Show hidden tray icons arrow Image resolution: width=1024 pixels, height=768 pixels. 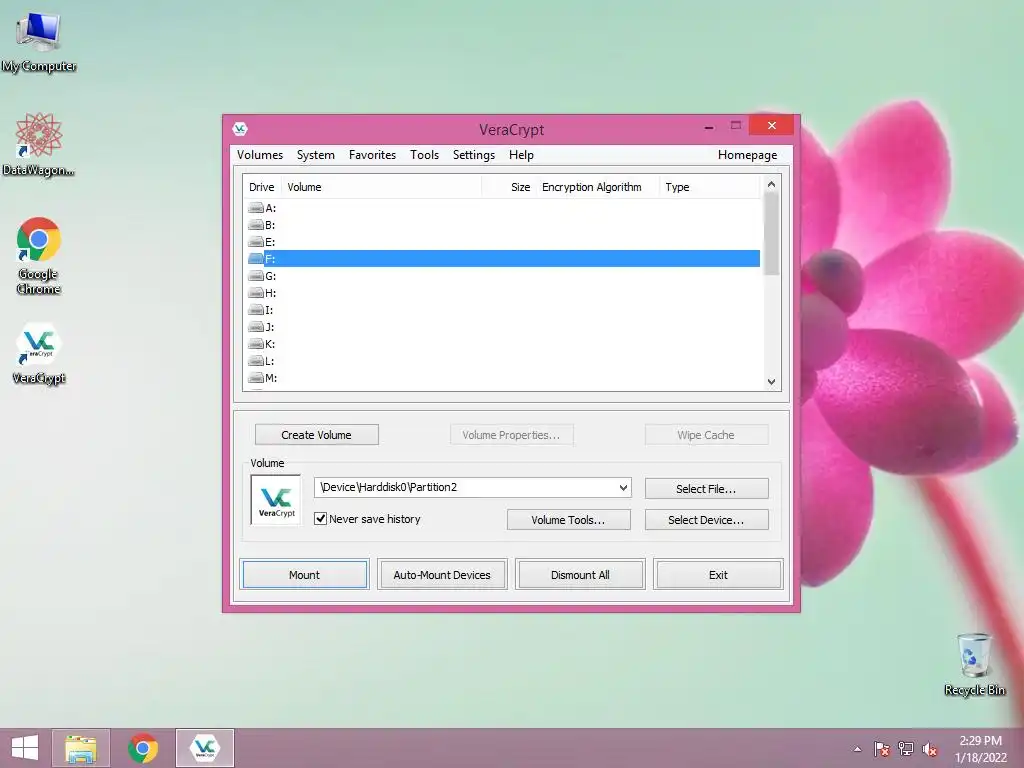pyautogui.click(x=857, y=749)
